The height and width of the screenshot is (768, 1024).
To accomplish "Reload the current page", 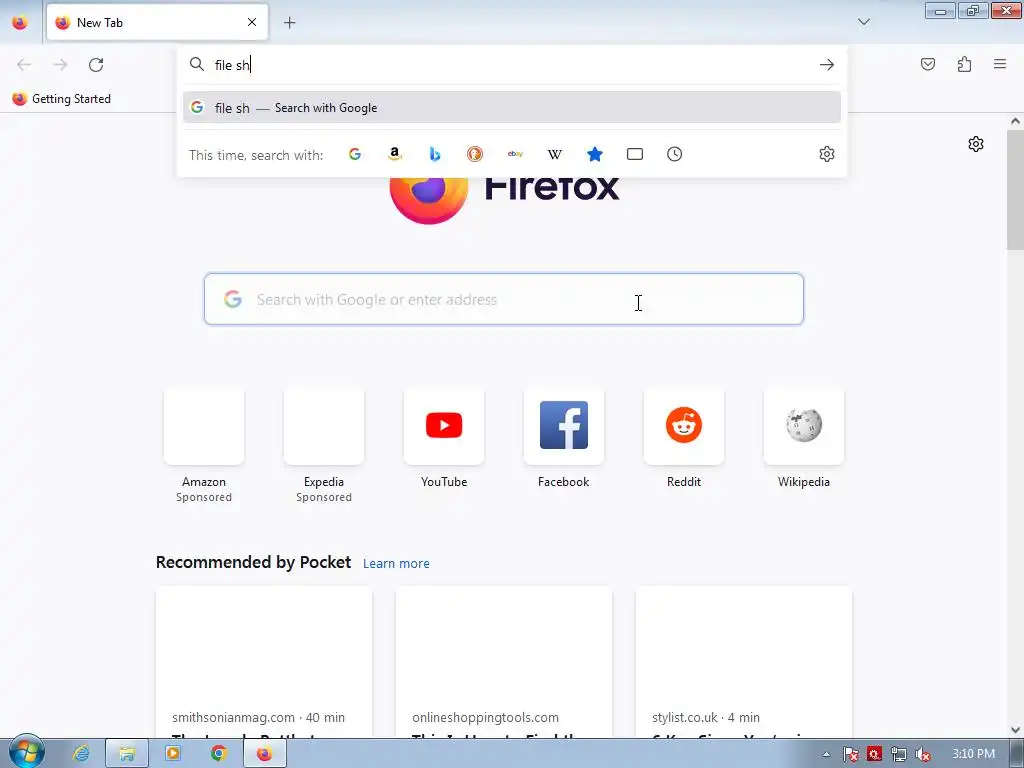I will click(x=96, y=65).
